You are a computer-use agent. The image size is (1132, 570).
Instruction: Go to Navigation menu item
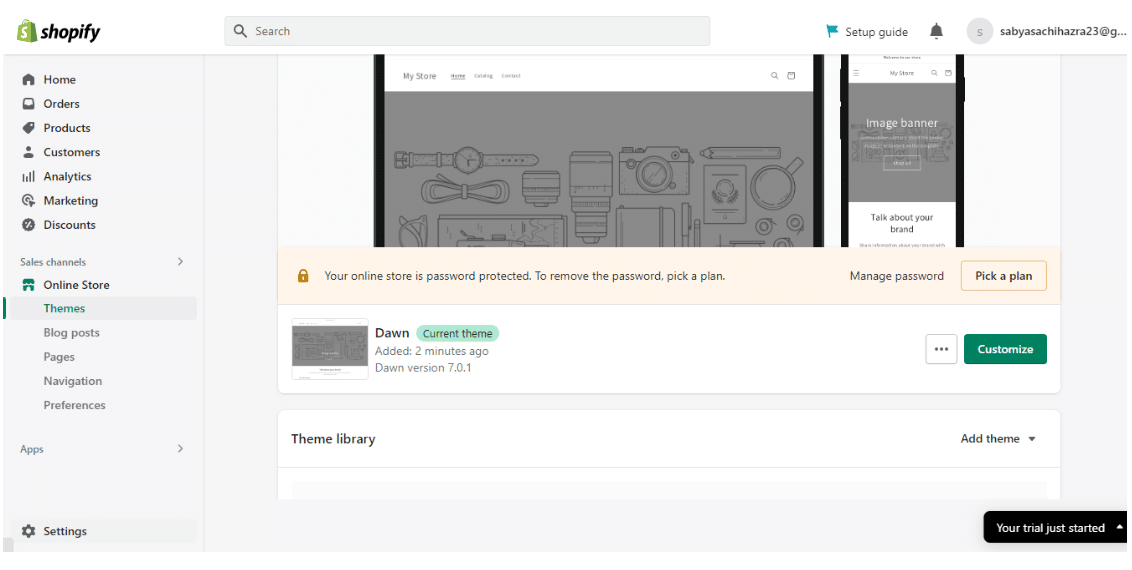72,381
